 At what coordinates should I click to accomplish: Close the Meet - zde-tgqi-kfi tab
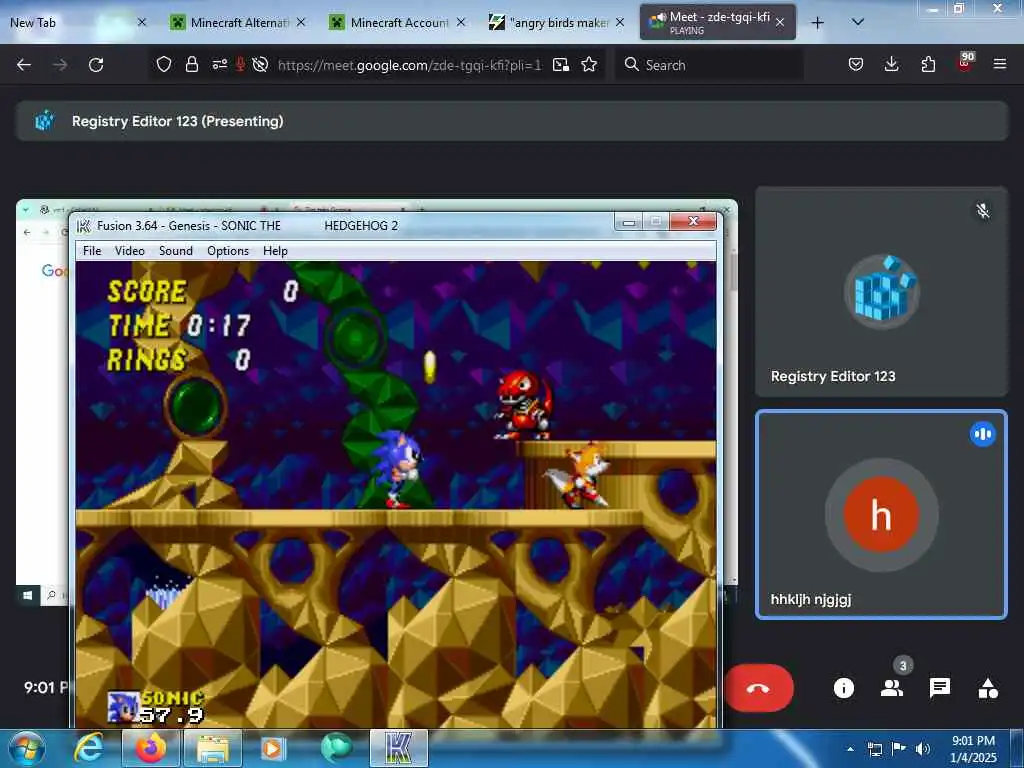[x=780, y=22]
